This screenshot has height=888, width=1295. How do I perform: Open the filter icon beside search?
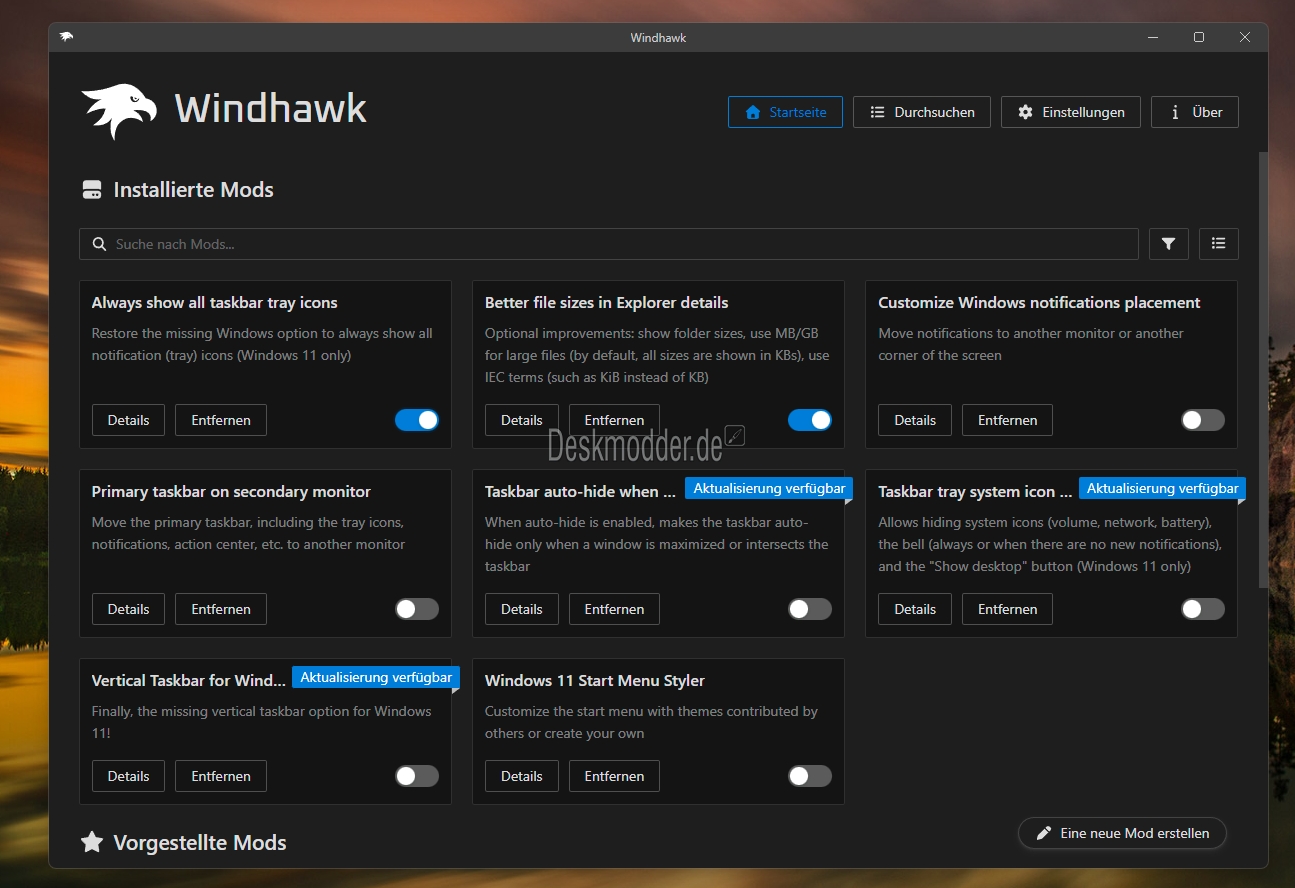[x=1168, y=244]
